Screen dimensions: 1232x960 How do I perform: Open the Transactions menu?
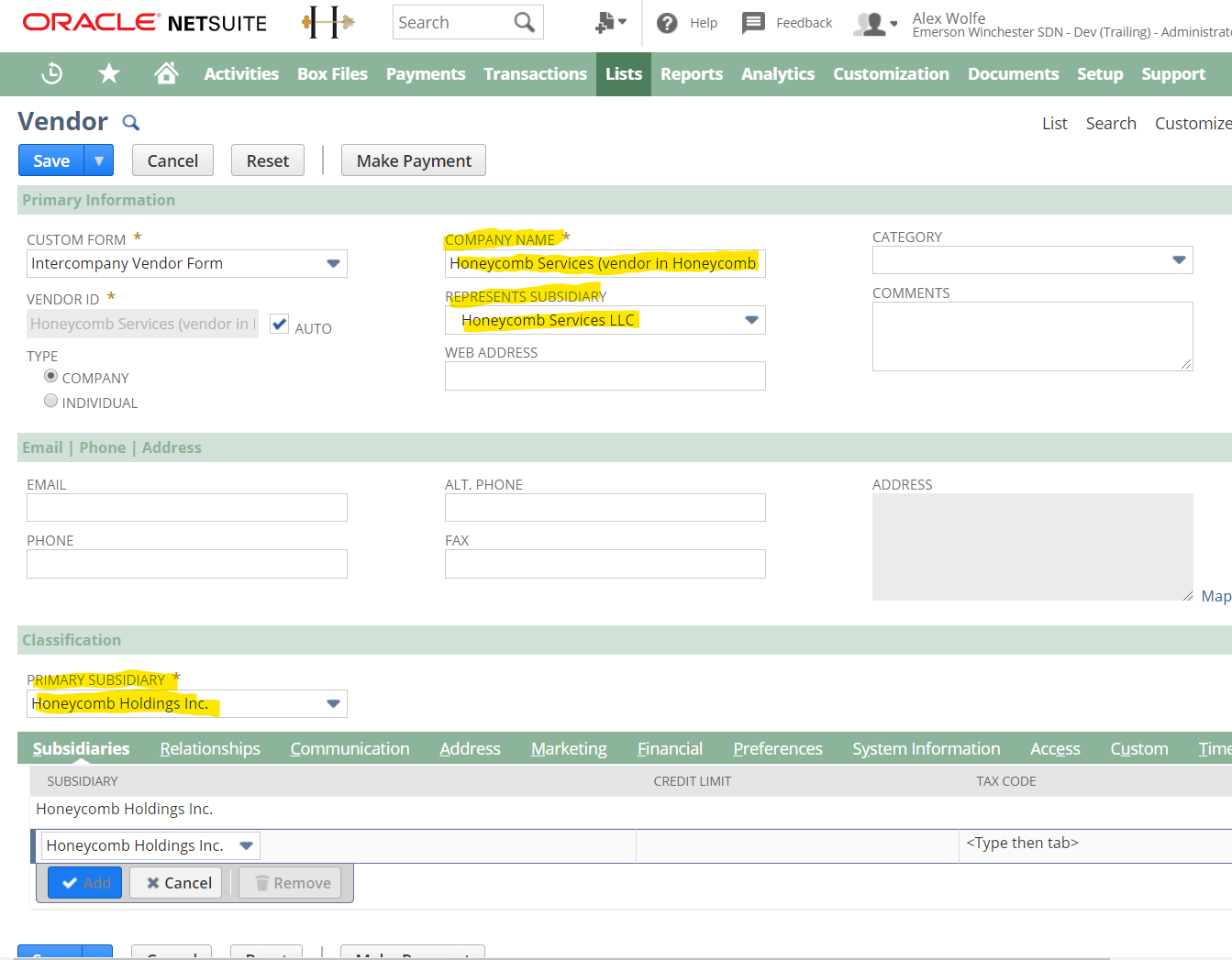coord(536,74)
